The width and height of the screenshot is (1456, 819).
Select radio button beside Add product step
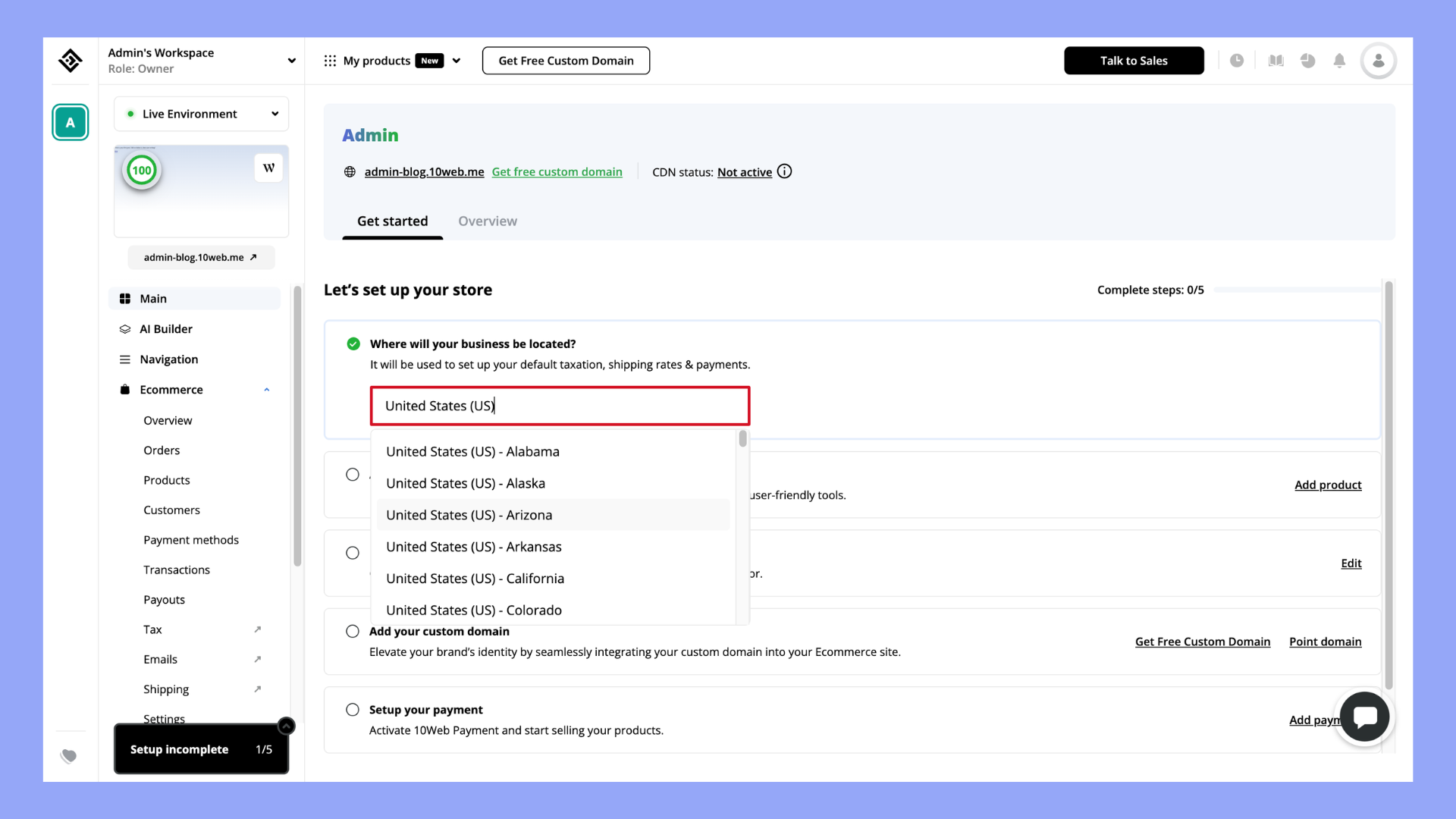point(353,475)
